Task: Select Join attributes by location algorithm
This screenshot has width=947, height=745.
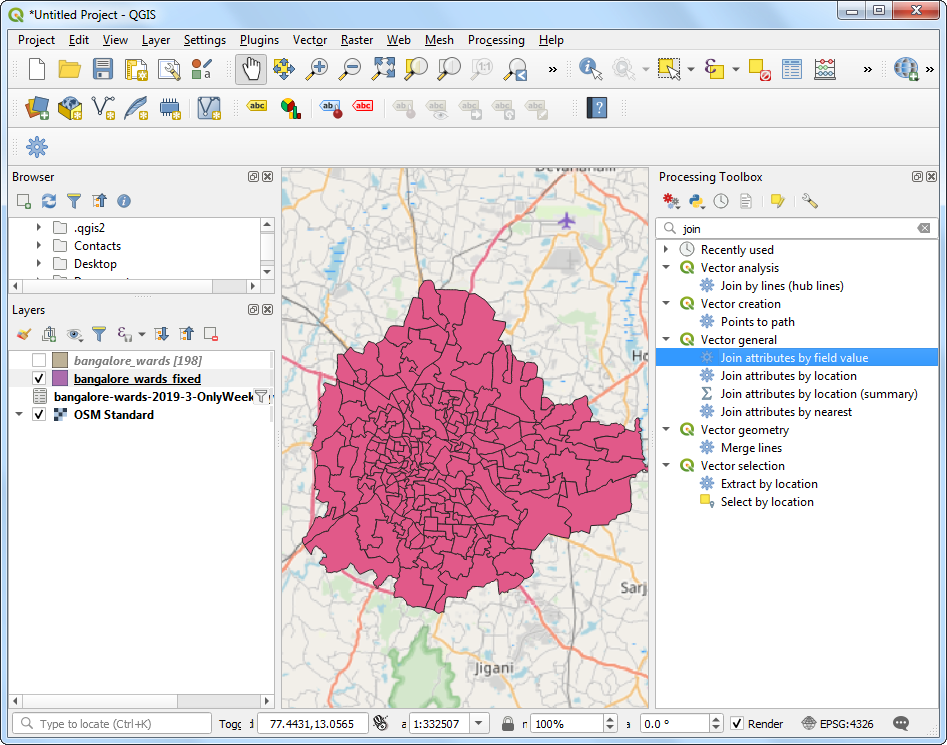Action: pyautogui.click(x=788, y=376)
